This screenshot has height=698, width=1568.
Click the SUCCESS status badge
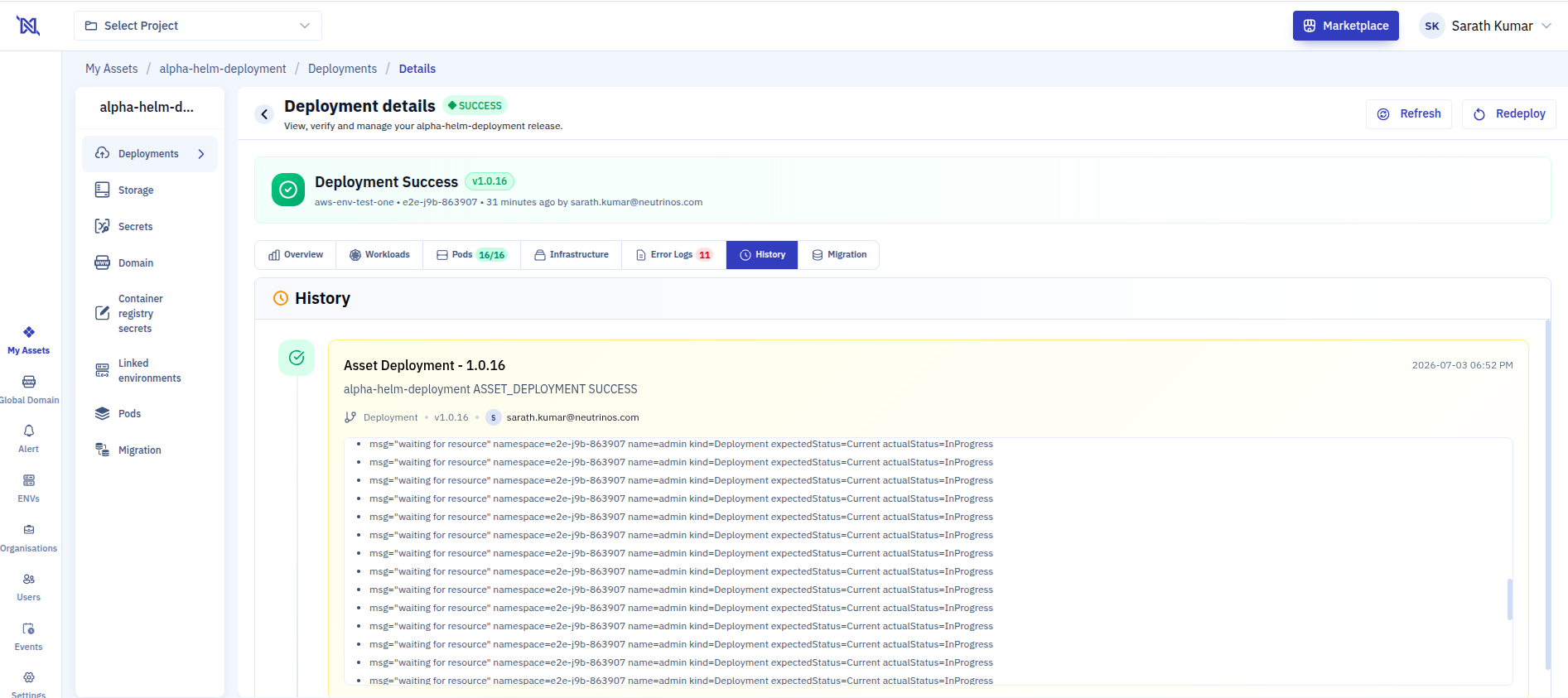[475, 105]
